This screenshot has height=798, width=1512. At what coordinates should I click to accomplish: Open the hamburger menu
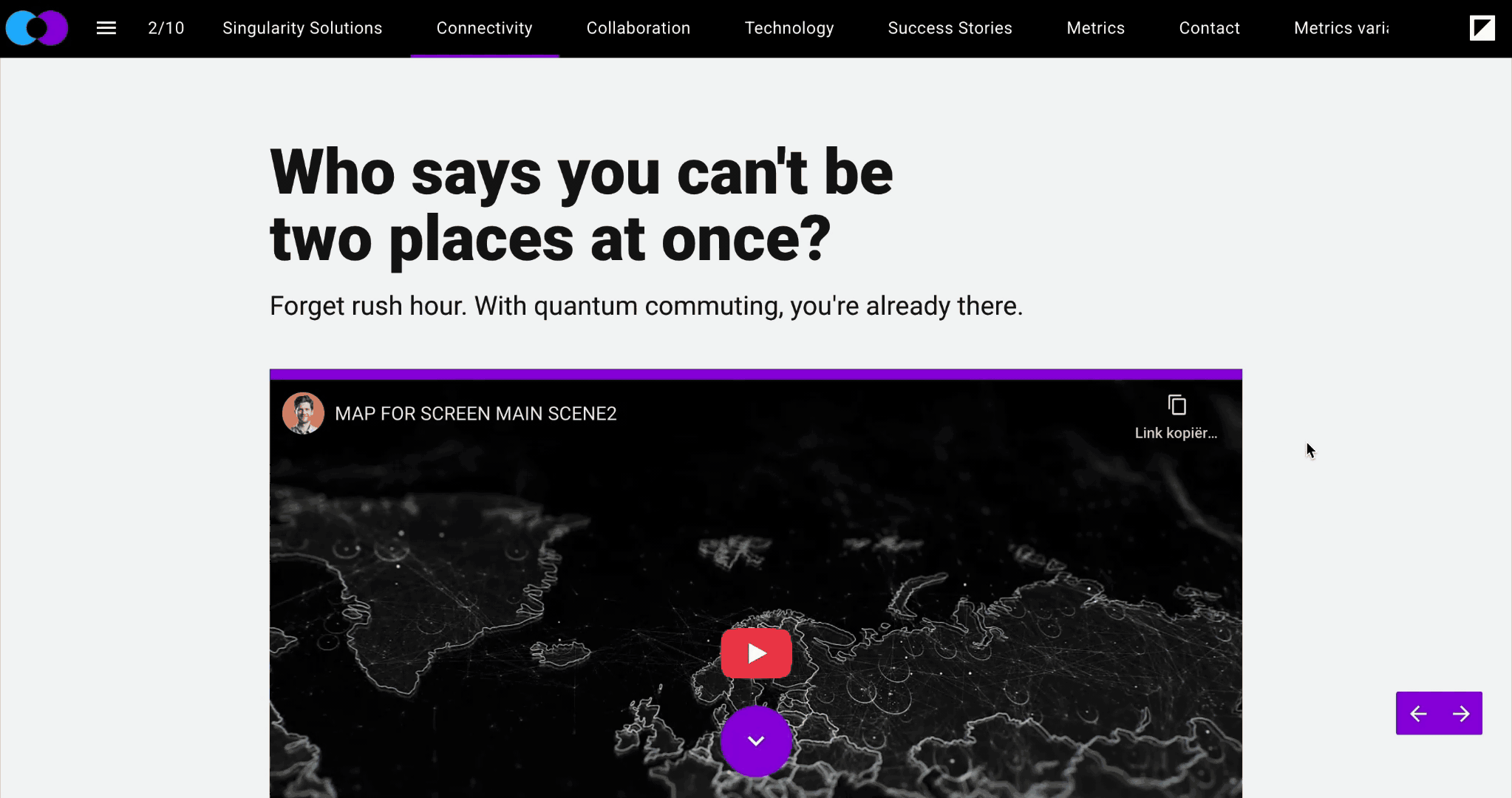tap(106, 28)
